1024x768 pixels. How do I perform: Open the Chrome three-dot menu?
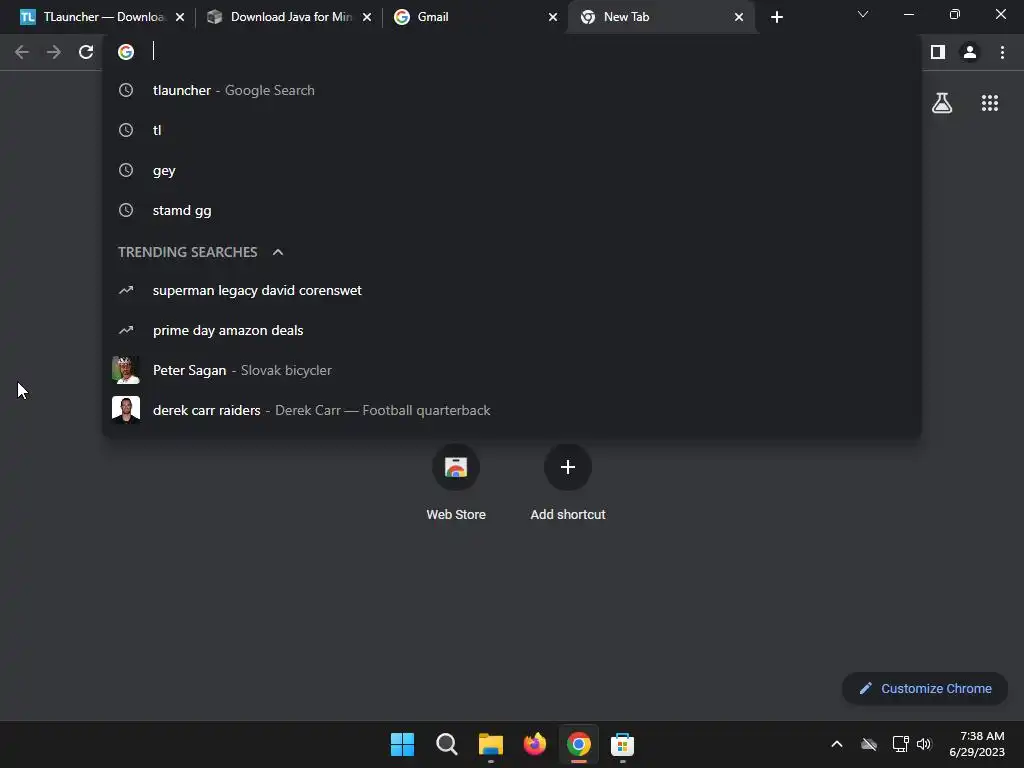(1002, 52)
